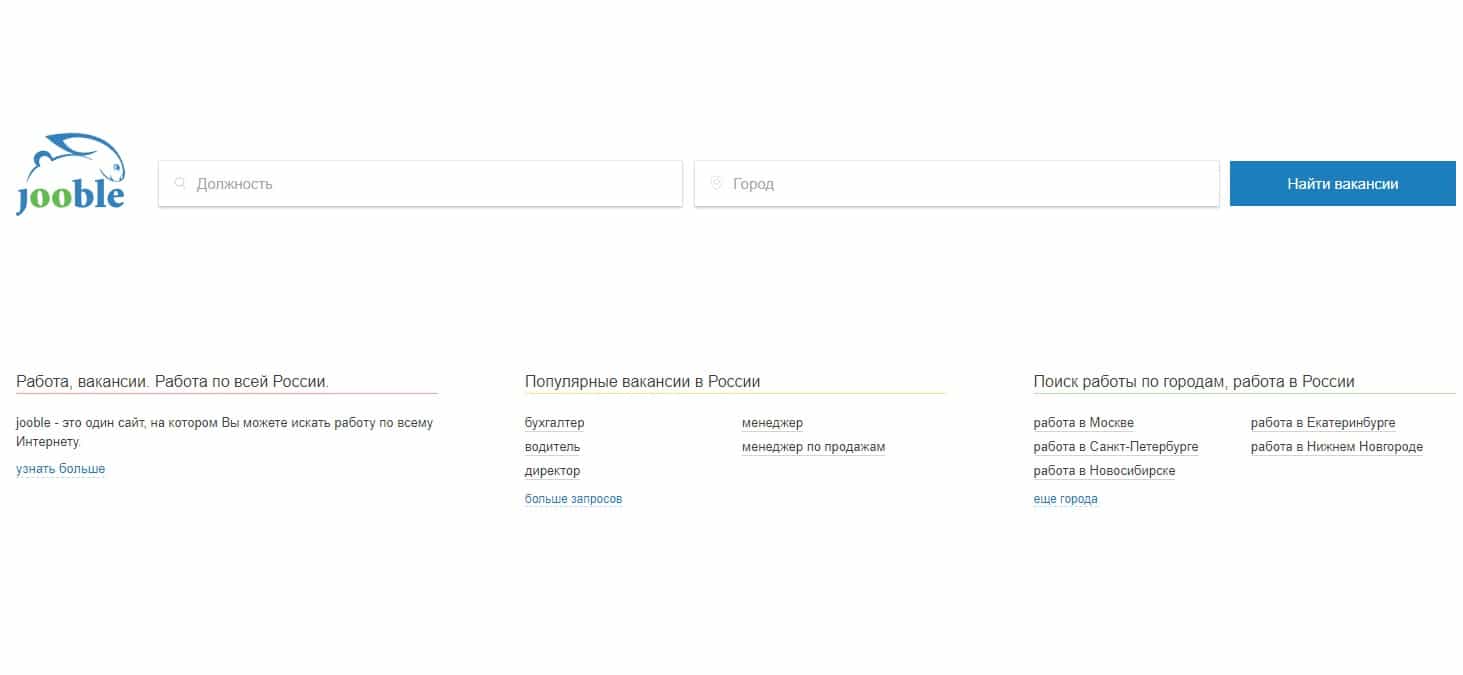Open the директор vacancy link
The height and width of the screenshot is (675, 1463).
click(552, 471)
